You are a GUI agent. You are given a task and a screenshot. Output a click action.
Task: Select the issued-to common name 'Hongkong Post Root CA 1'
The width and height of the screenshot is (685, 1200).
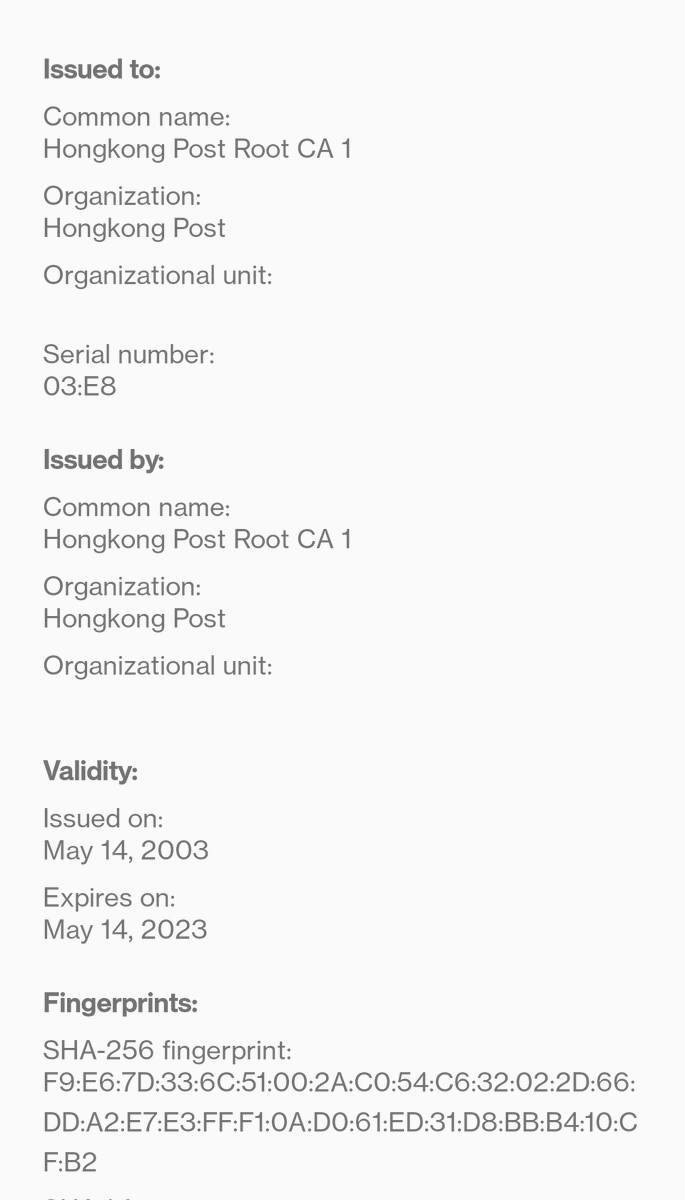coord(197,149)
